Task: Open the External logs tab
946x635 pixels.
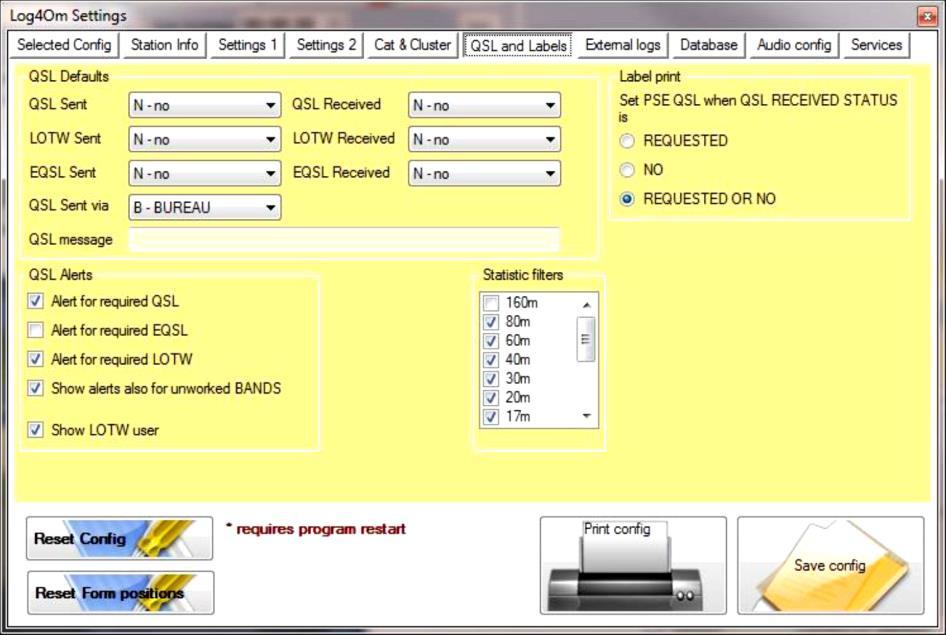Action: 623,45
